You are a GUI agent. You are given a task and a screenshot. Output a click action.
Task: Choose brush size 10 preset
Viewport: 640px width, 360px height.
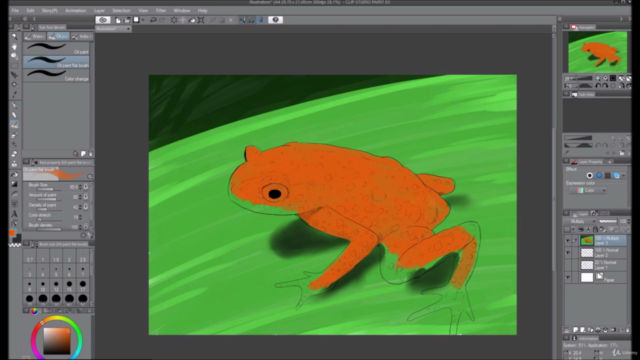click(x=43, y=285)
